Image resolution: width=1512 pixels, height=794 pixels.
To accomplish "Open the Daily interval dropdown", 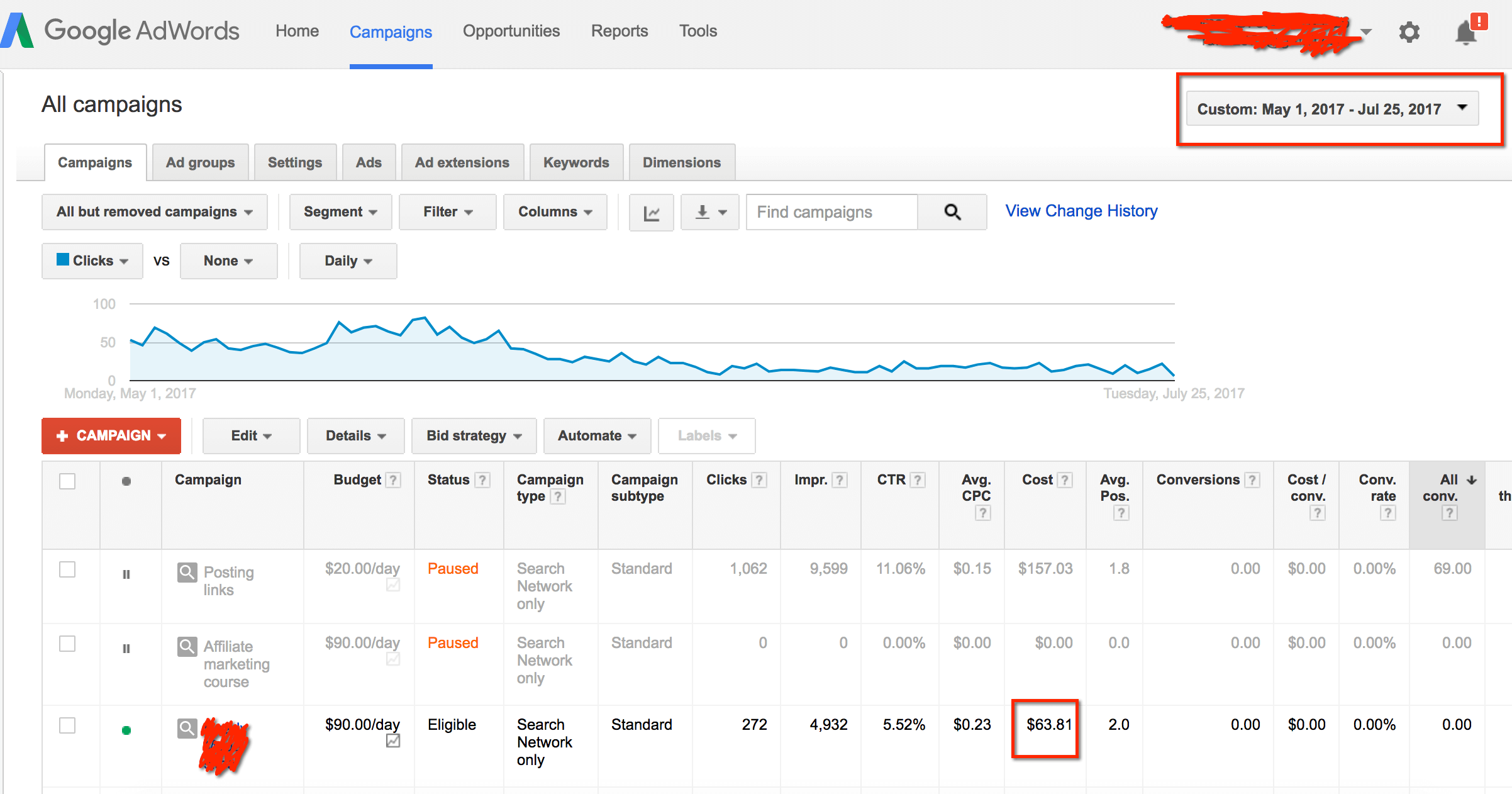I will coord(348,261).
